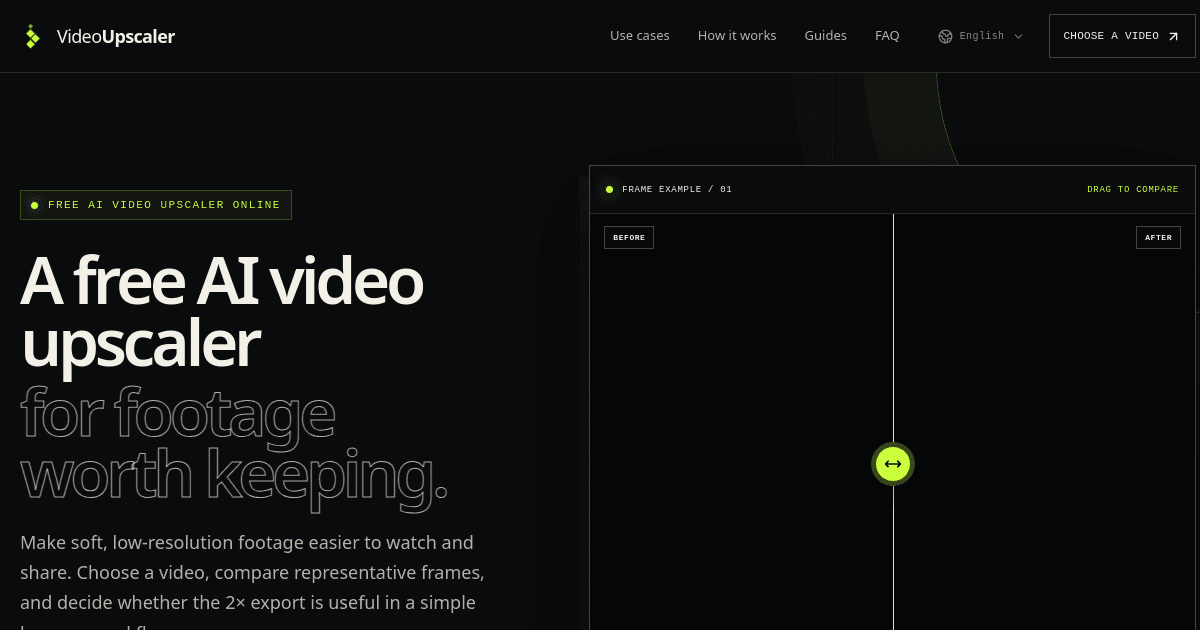
Task: Click the green comparison slider handle
Action: click(x=893, y=464)
